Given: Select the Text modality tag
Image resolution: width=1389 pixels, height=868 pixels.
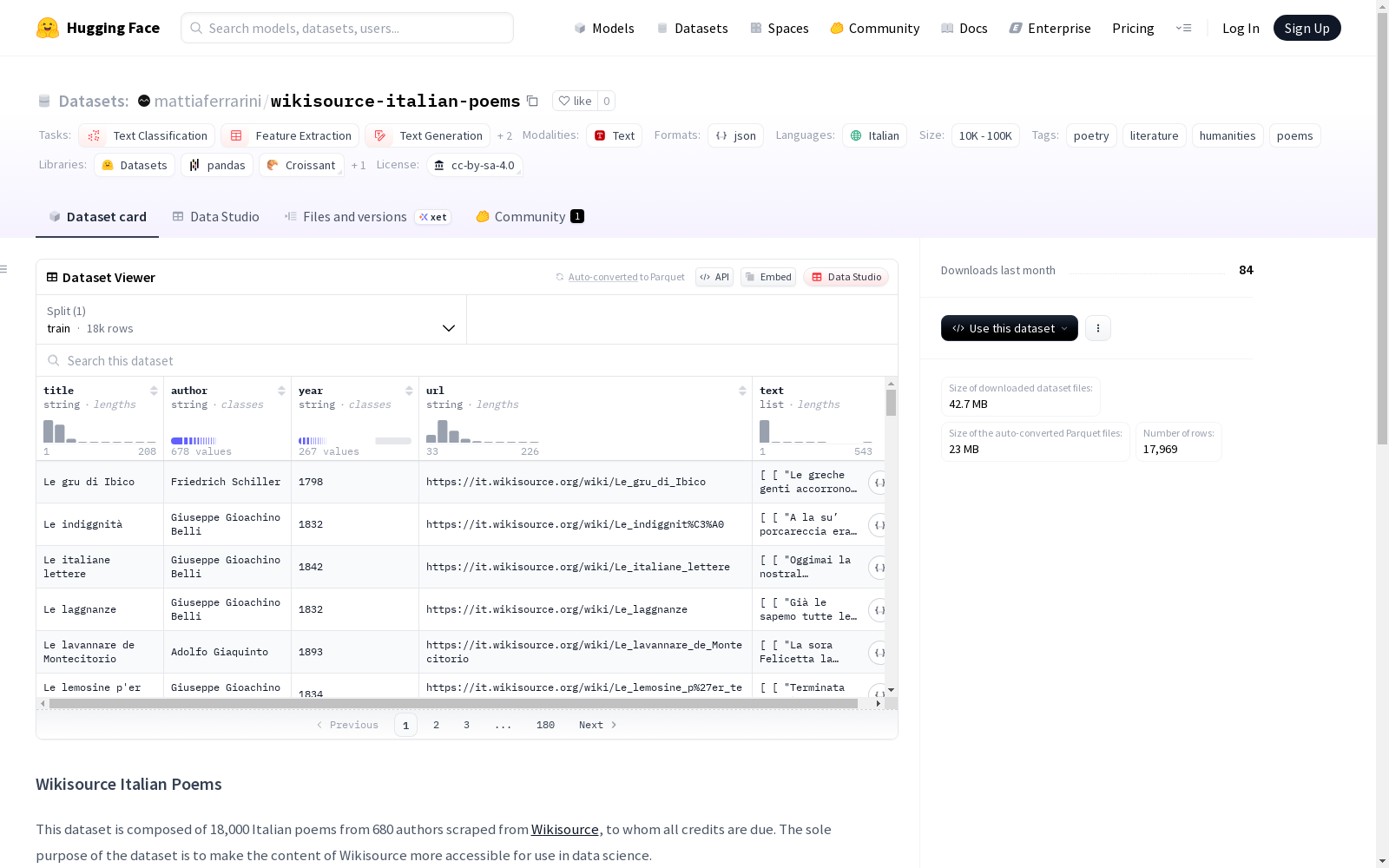Looking at the screenshot, I should click(615, 135).
